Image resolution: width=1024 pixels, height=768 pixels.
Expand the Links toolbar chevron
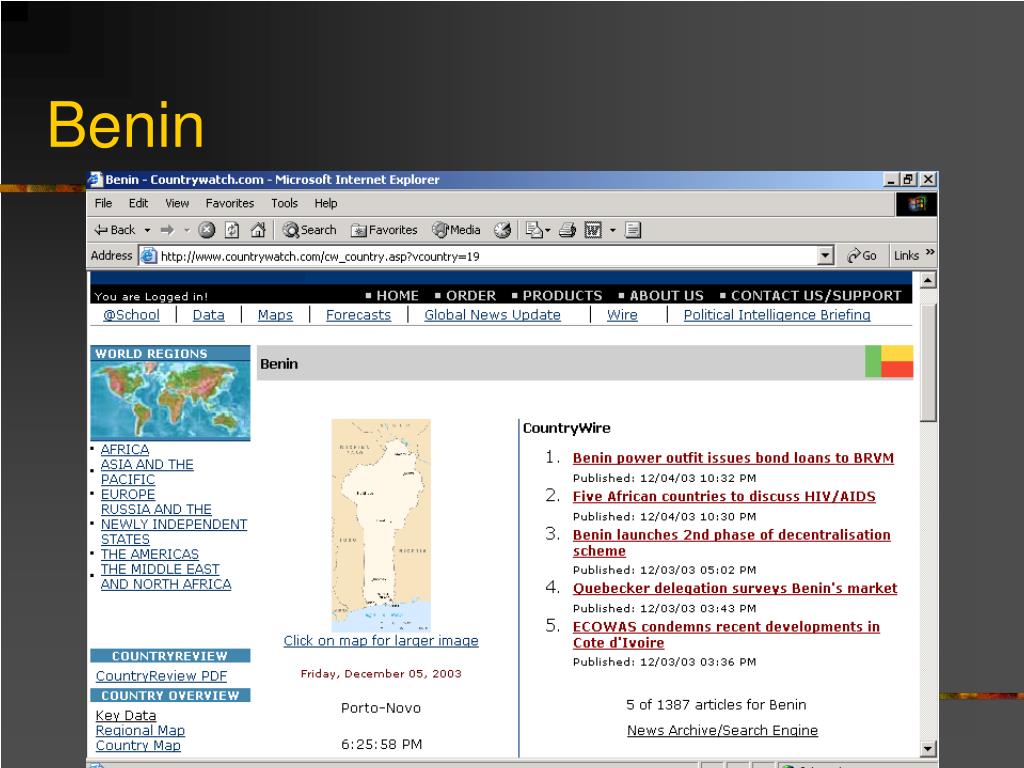pyautogui.click(x=930, y=253)
